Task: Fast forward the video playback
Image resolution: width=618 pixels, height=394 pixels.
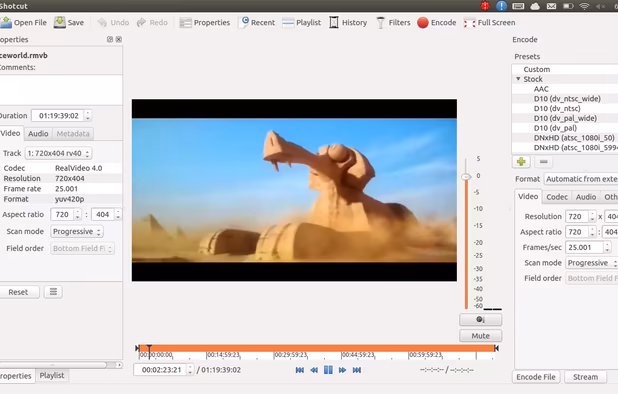Action: [343, 370]
